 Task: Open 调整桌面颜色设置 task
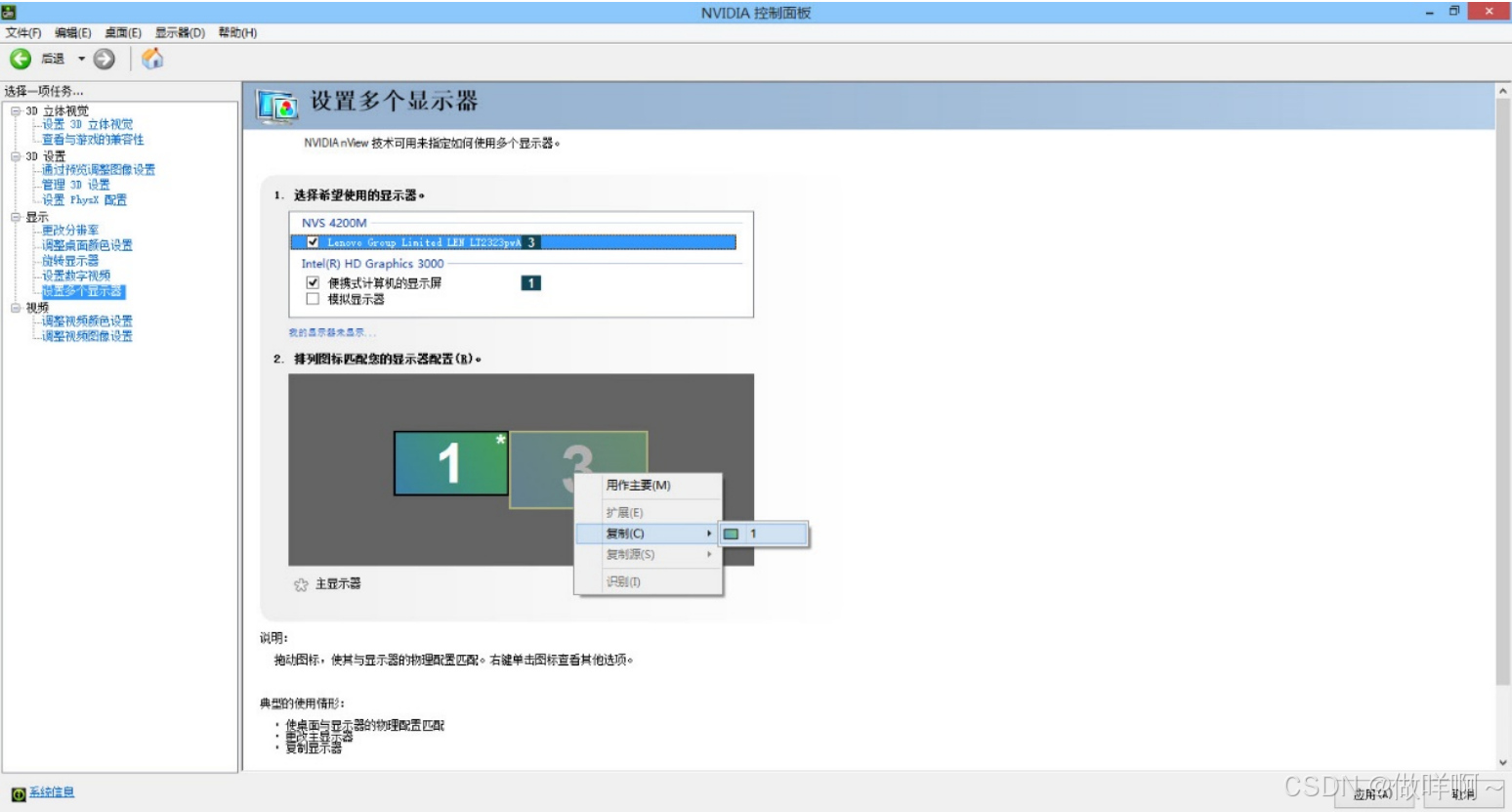(x=87, y=245)
